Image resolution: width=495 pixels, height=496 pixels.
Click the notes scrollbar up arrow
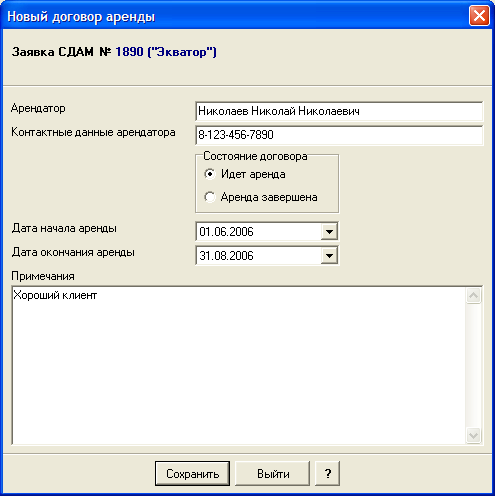pyautogui.click(x=473, y=296)
